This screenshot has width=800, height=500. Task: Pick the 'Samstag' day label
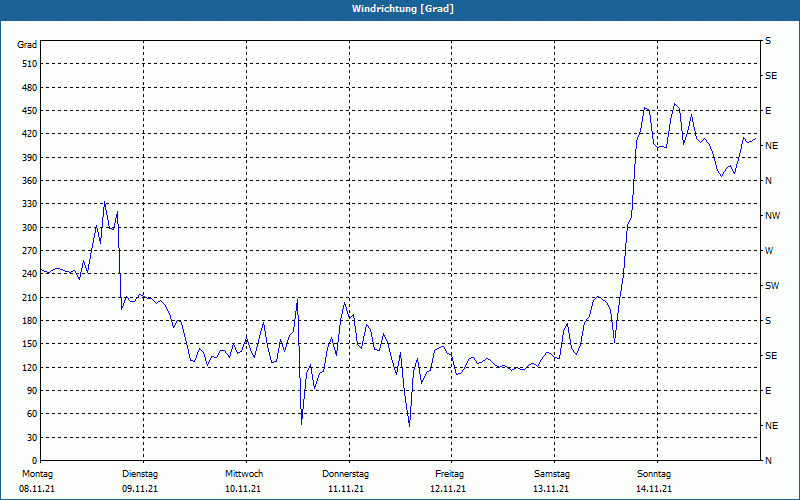click(552, 474)
